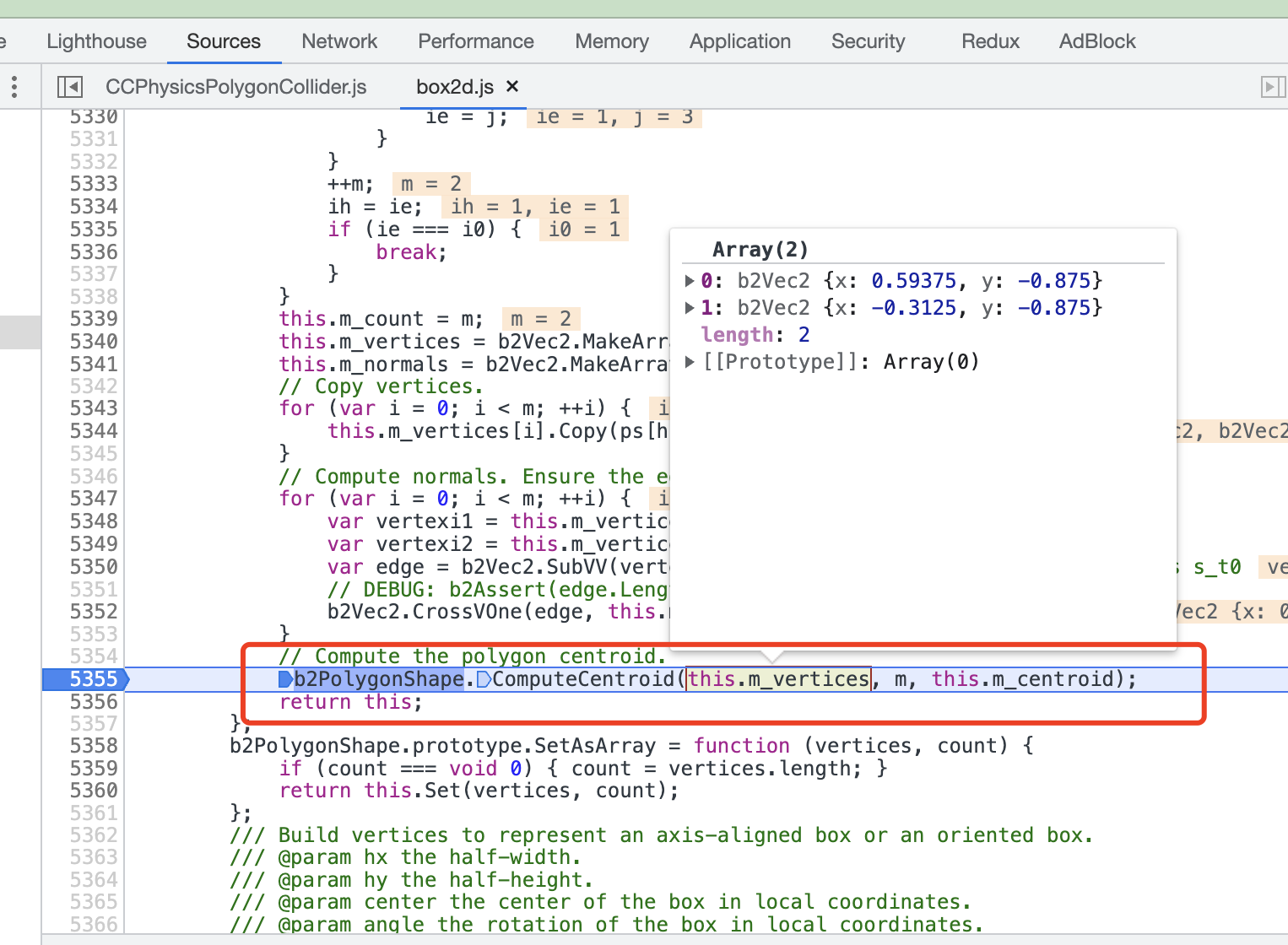This screenshot has width=1288, height=945.
Task: Click the Array(2) header in the tooltip
Action: 760,250
